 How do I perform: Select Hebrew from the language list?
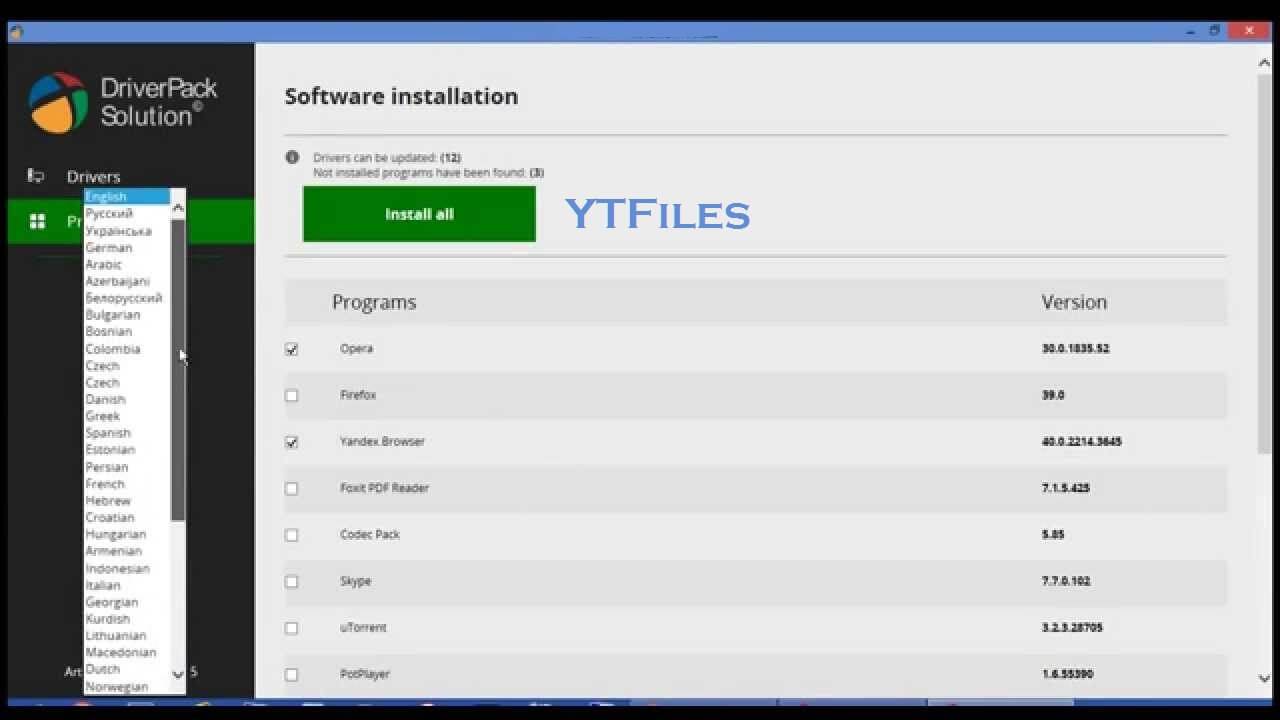click(x=127, y=500)
